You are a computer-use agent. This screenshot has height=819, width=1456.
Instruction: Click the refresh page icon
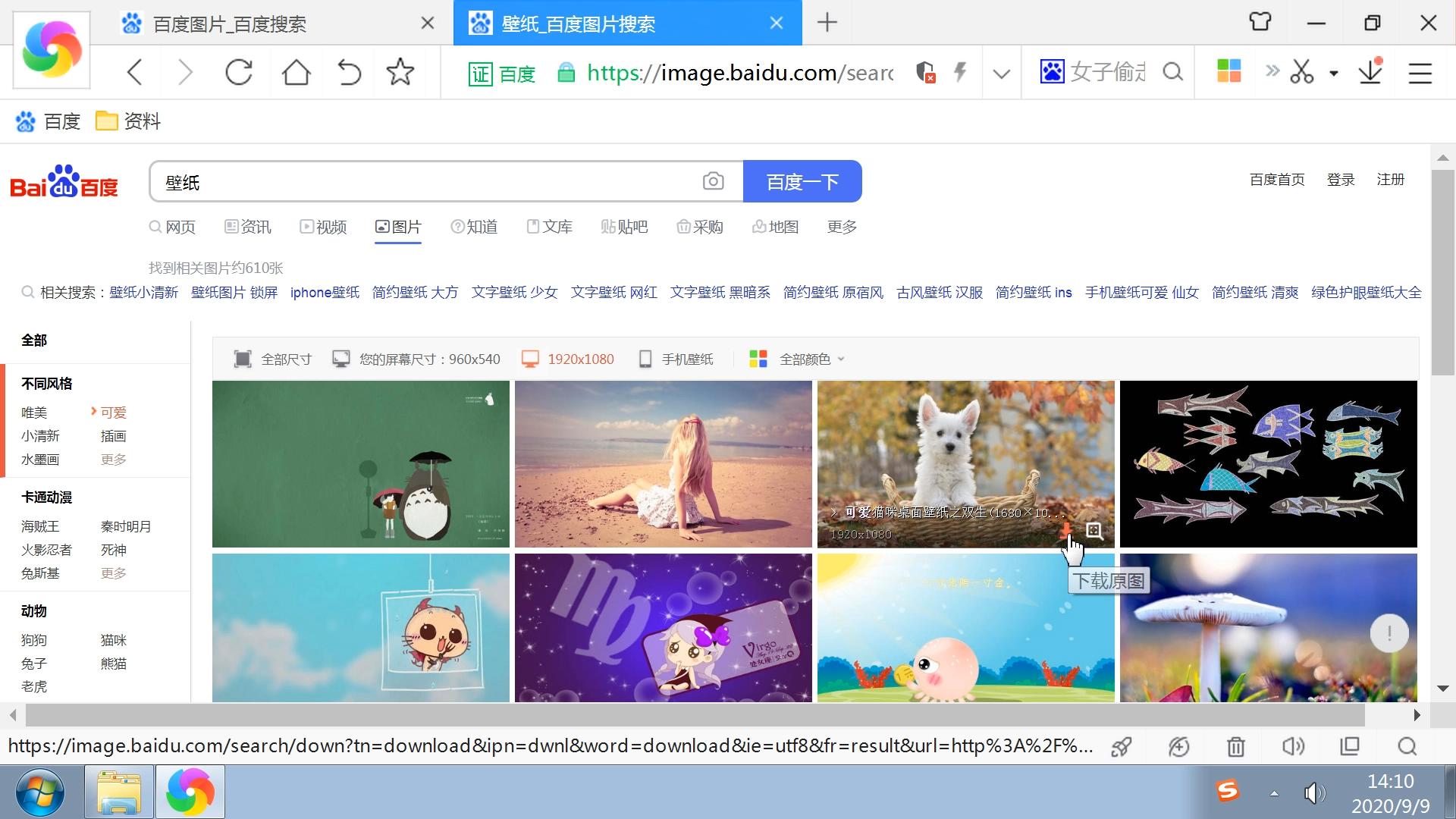240,72
